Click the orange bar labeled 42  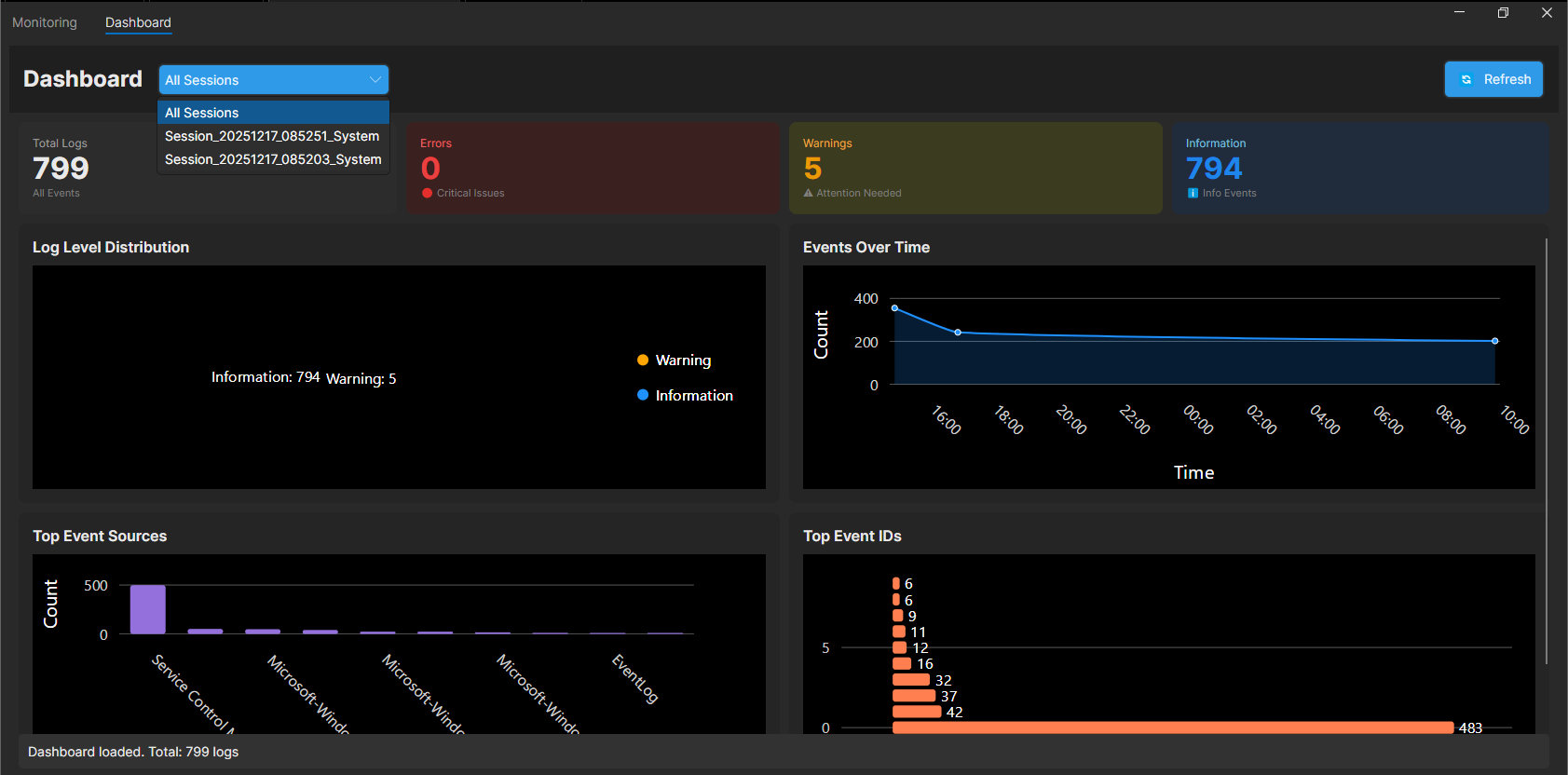[x=917, y=712]
